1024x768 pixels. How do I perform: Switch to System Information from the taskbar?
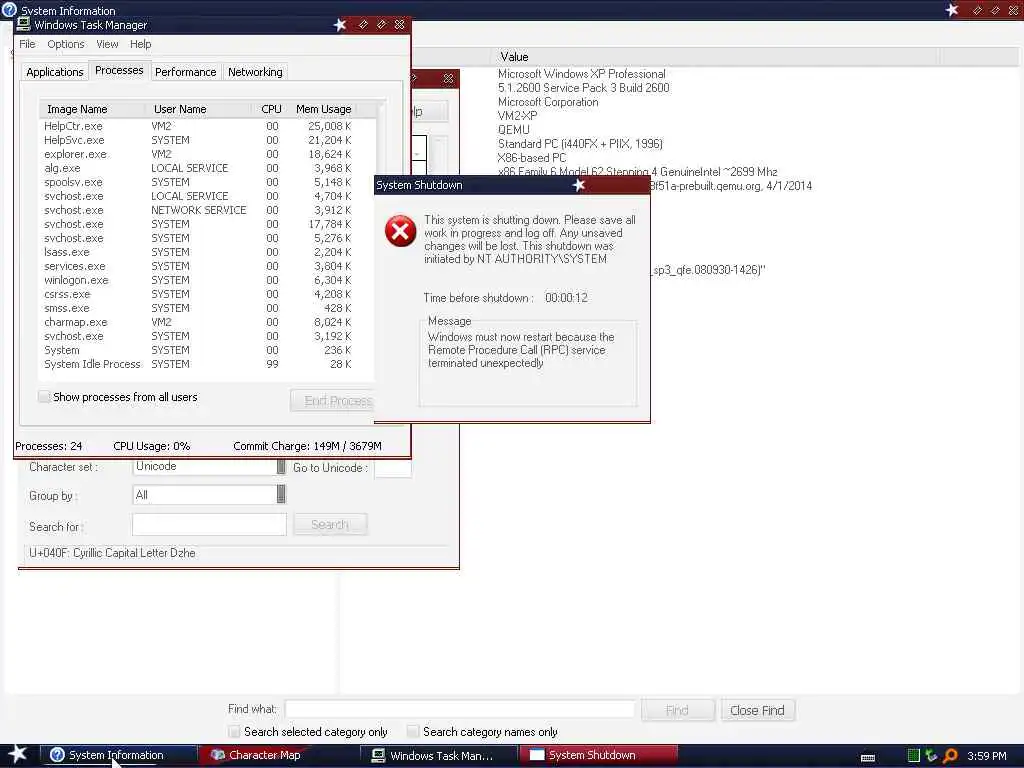click(118, 755)
